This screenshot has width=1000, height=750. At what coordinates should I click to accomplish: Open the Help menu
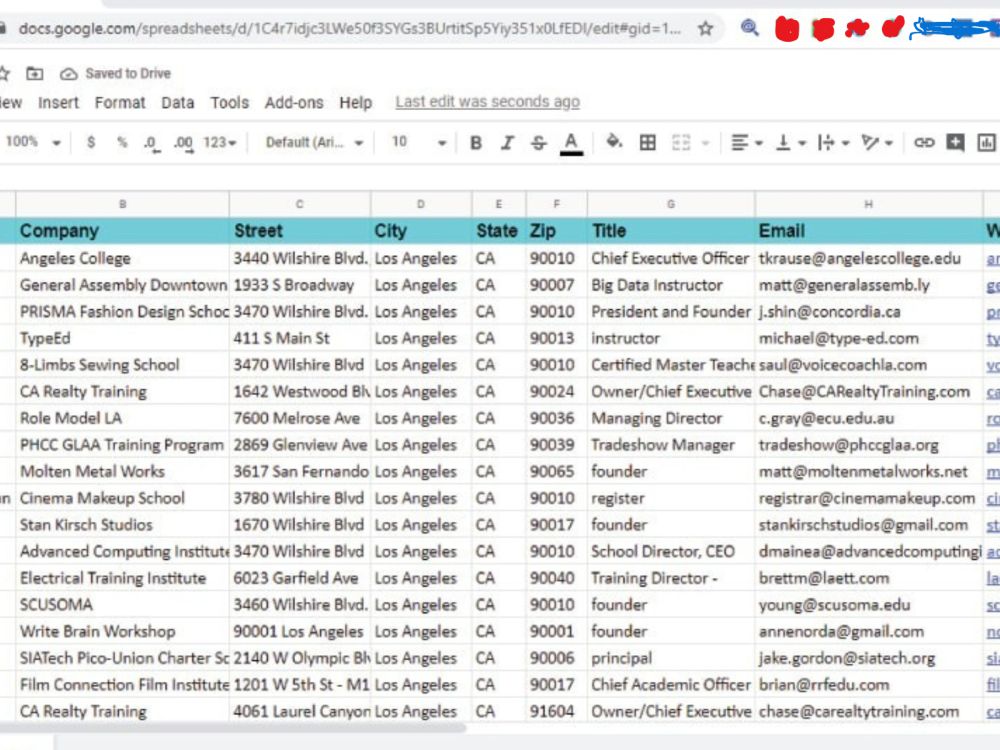pos(355,103)
